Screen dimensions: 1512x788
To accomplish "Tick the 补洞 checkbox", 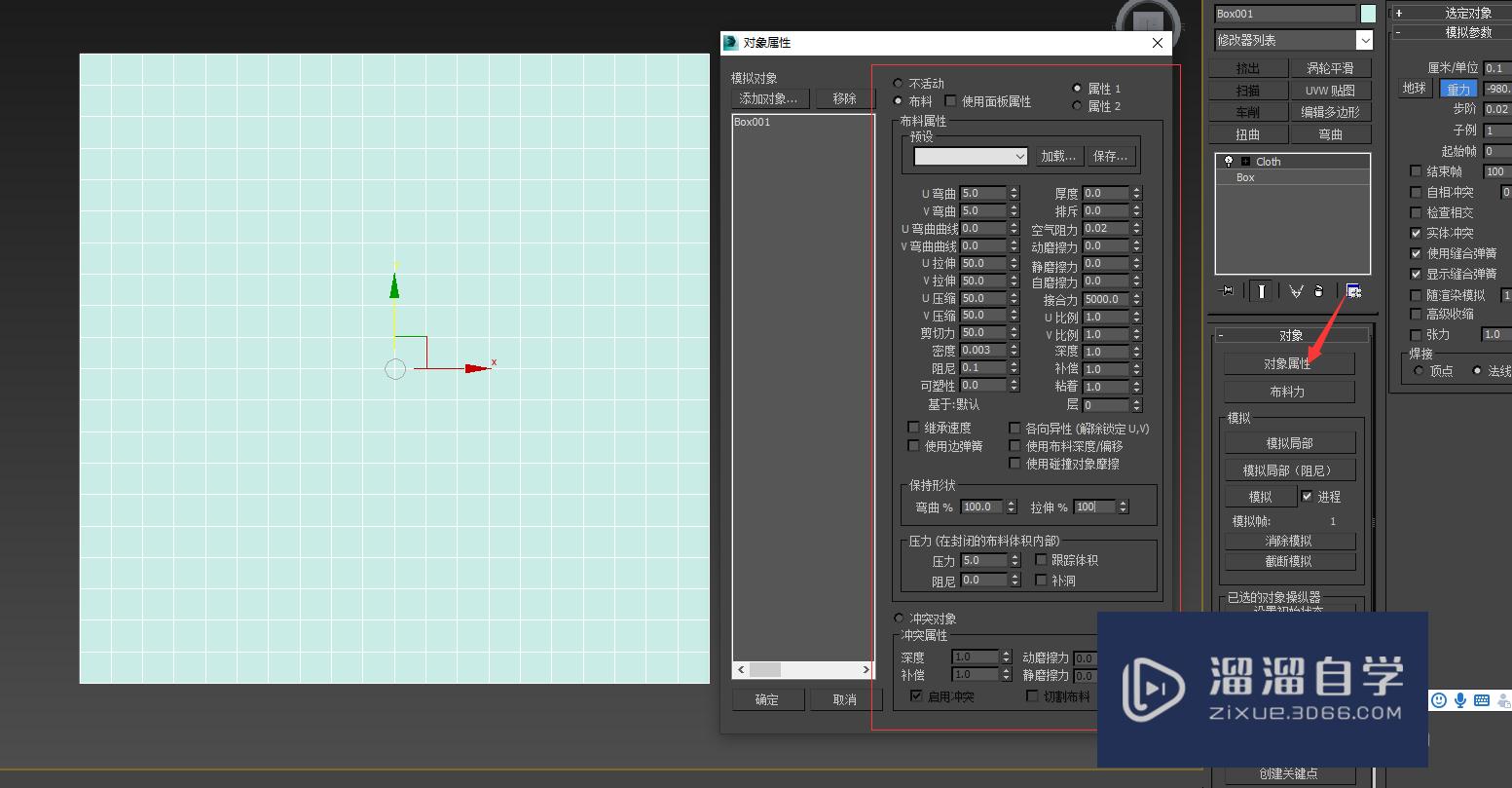I will click(1041, 580).
